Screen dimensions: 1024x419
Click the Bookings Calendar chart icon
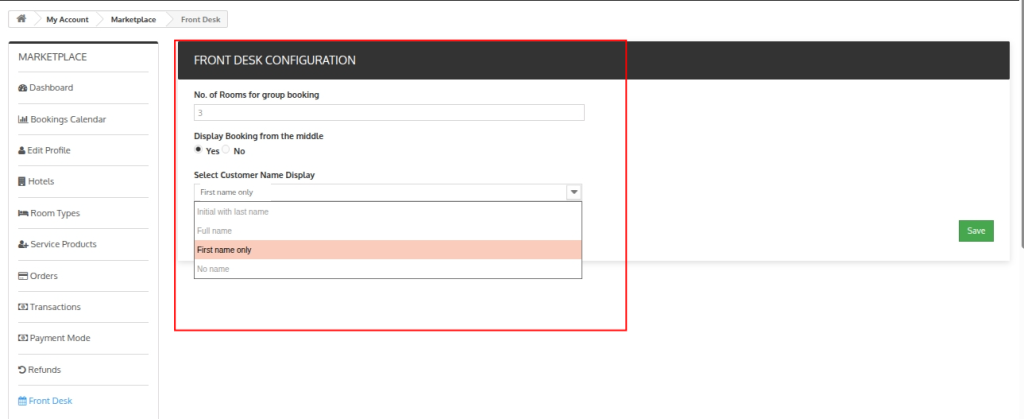pyautogui.click(x=24, y=119)
